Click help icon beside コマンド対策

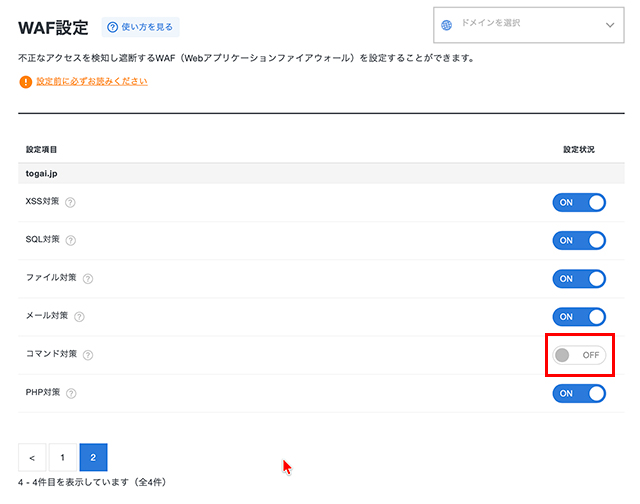pyautogui.click(x=88, y=355)
